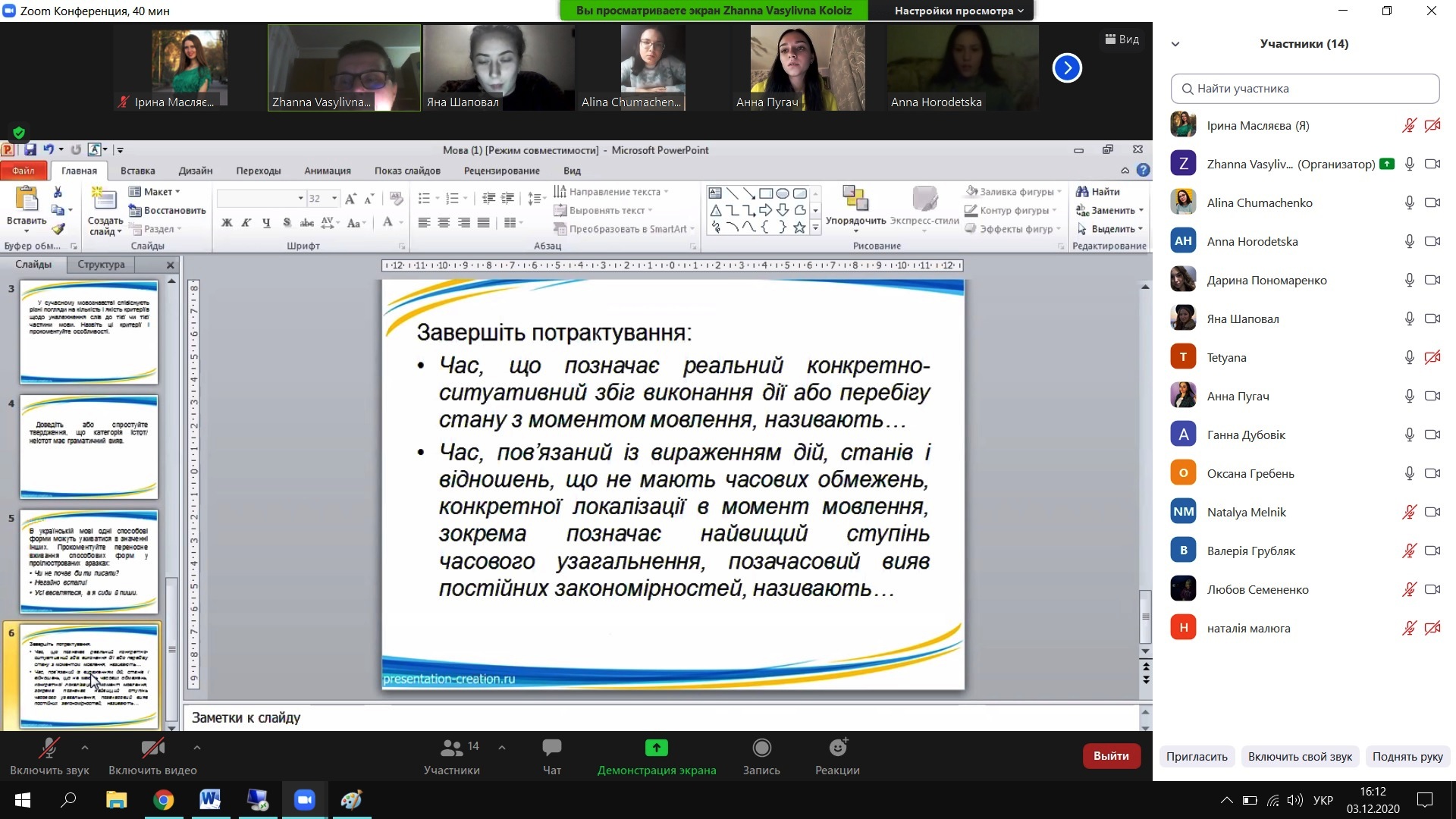Click the Анимация ribbon tab
Screen dimensions: 1456x819
[327, 171]
